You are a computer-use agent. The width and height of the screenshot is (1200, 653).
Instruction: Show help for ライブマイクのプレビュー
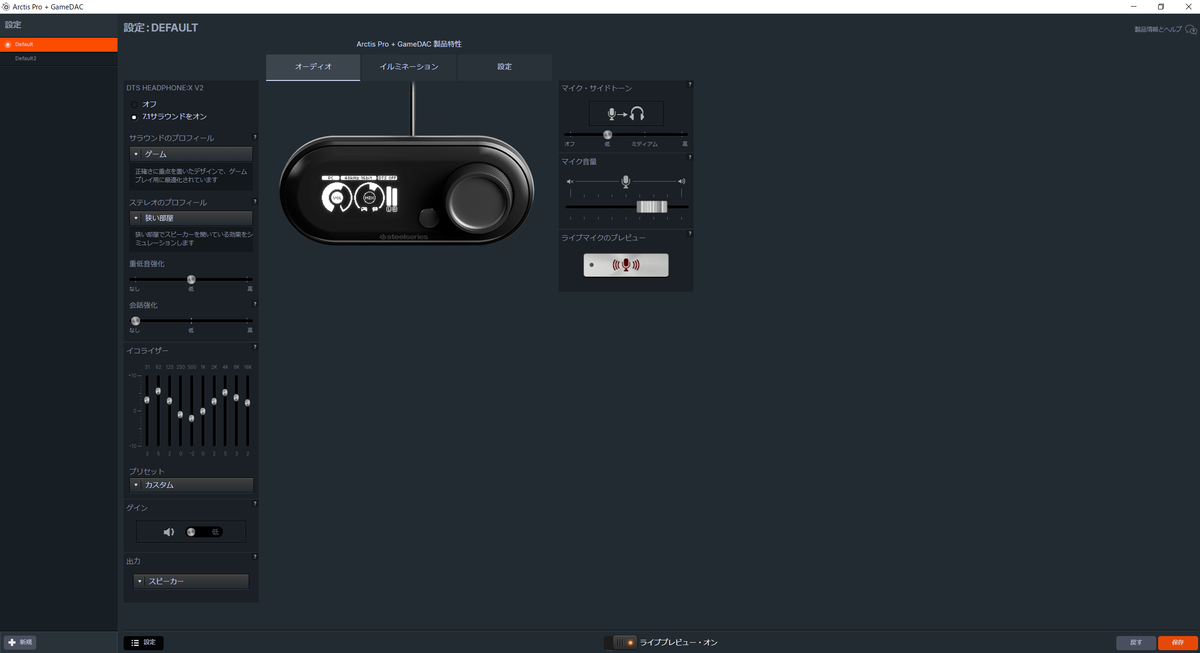pyautogui.click(x=690, y=236)
